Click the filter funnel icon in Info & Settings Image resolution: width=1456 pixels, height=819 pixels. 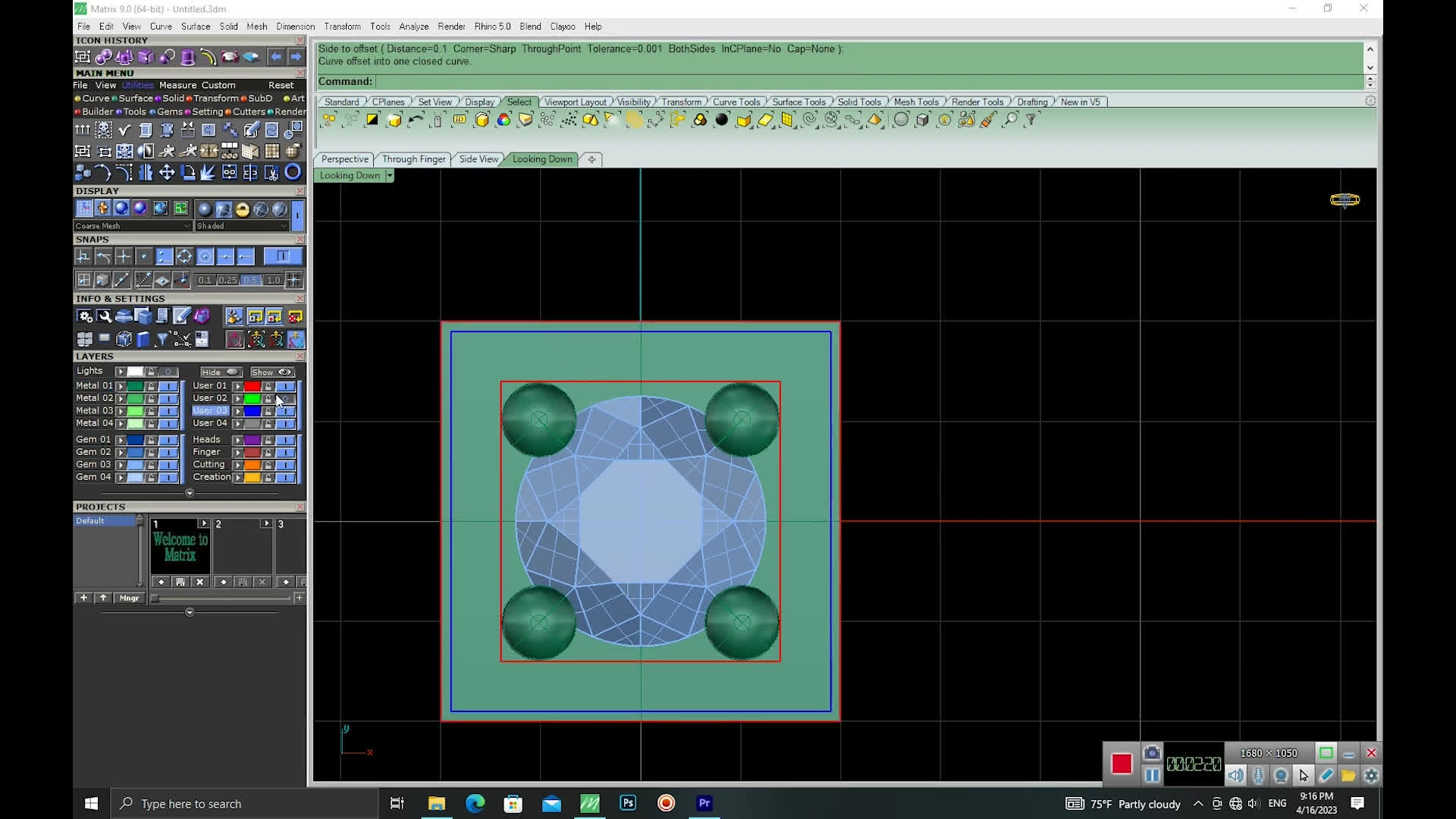click(162, 339)
